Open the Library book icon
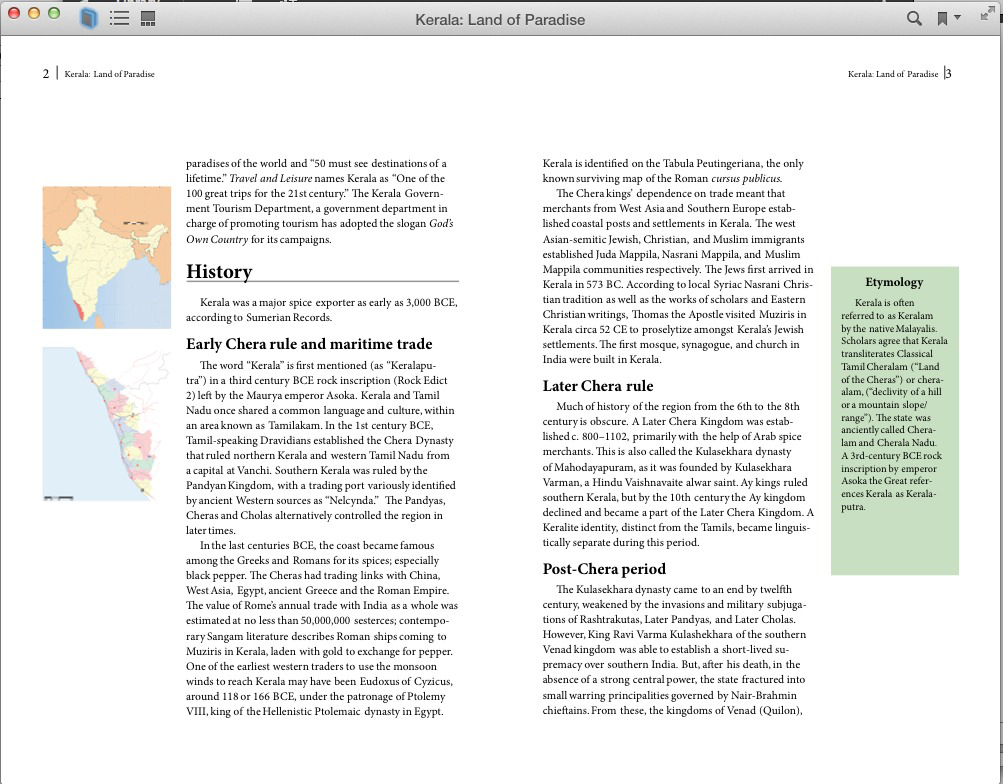The height and width of the screenshot is (784, 1003). click(88, 18)
